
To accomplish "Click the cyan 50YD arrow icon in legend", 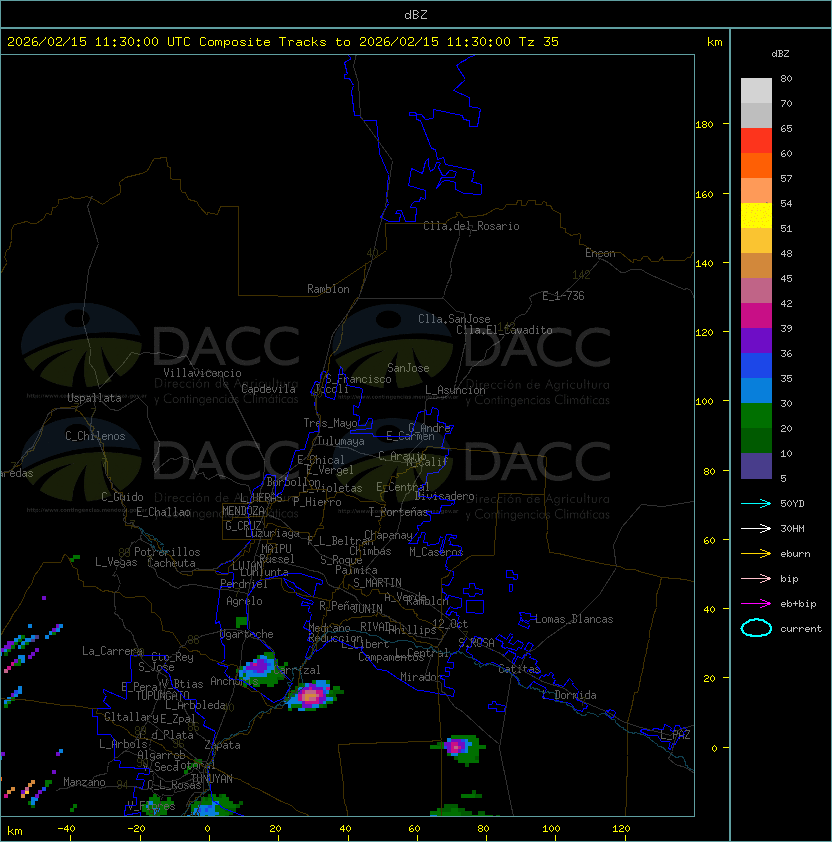I will point(756,503).
